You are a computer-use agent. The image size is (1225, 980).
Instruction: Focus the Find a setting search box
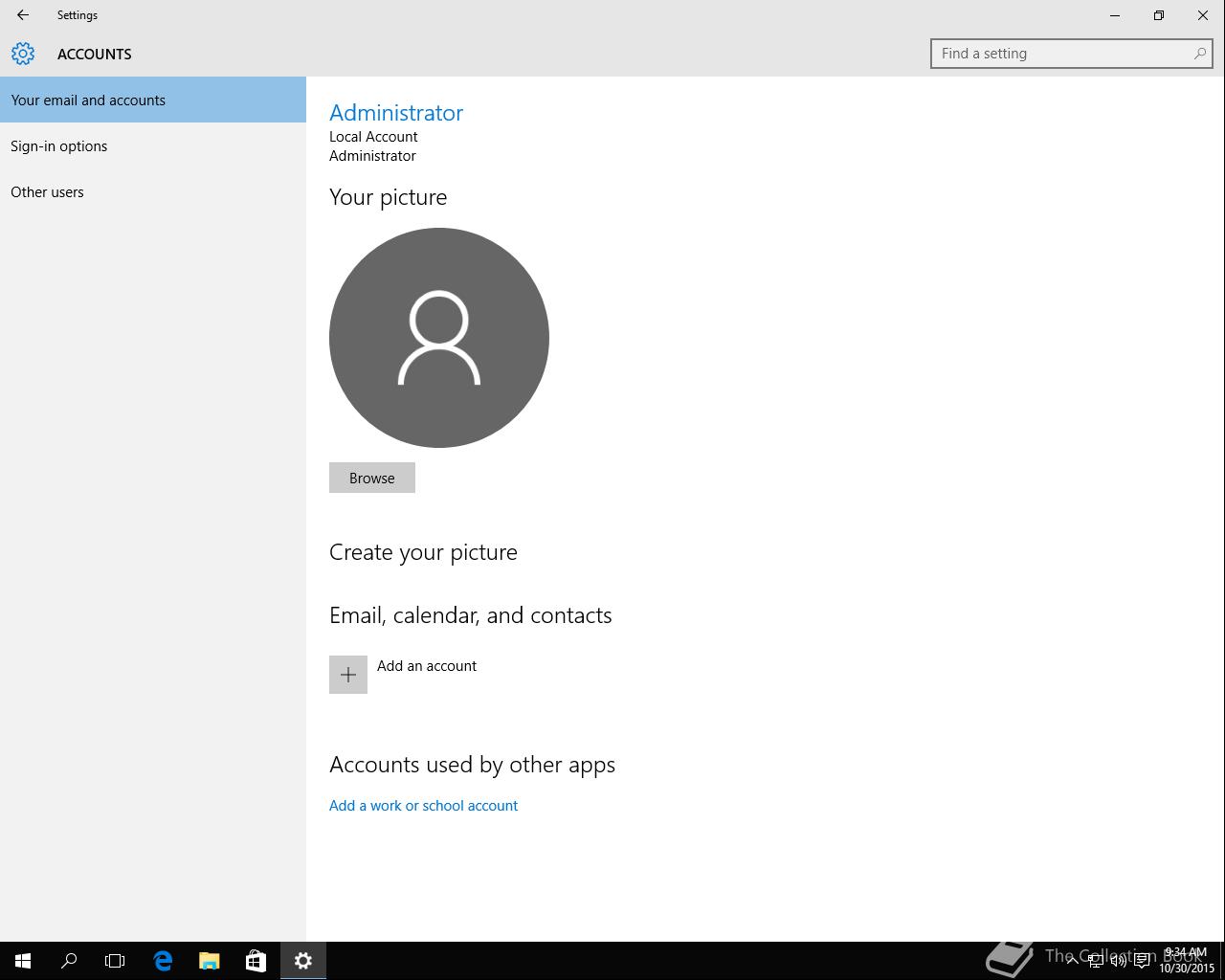coord(1071,54)
